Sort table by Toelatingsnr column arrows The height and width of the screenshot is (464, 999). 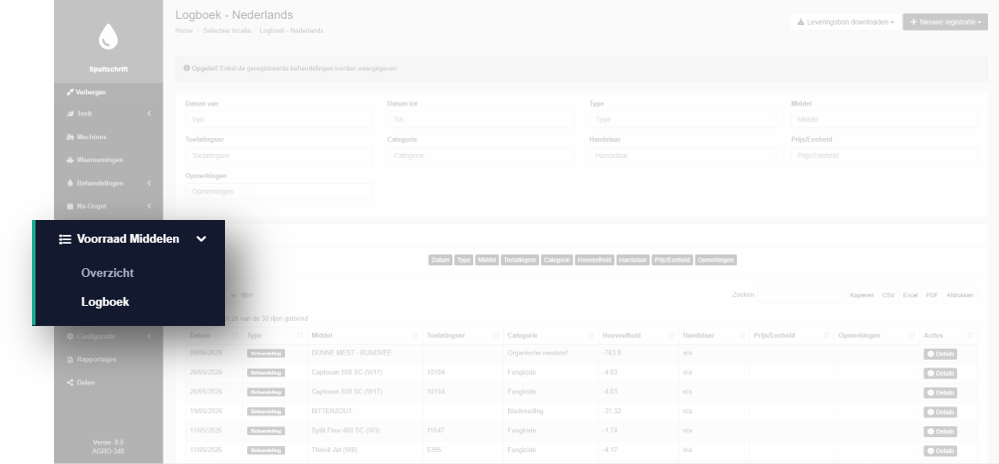pos(496,336)
